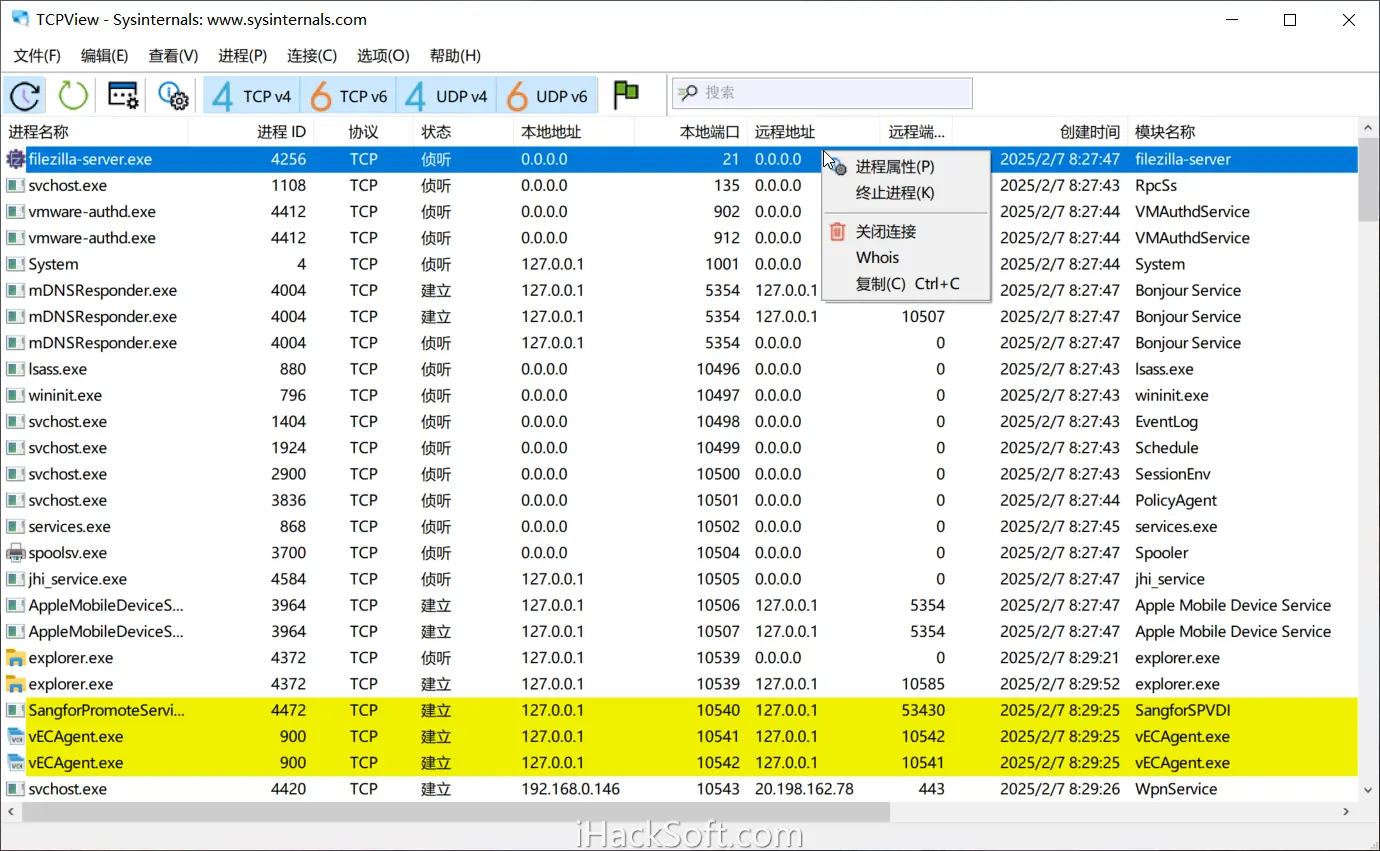Click the auto-refresh clock toolbar icon
The height and width of the screenshot is (851, 1380).
[x=25, y=96]
